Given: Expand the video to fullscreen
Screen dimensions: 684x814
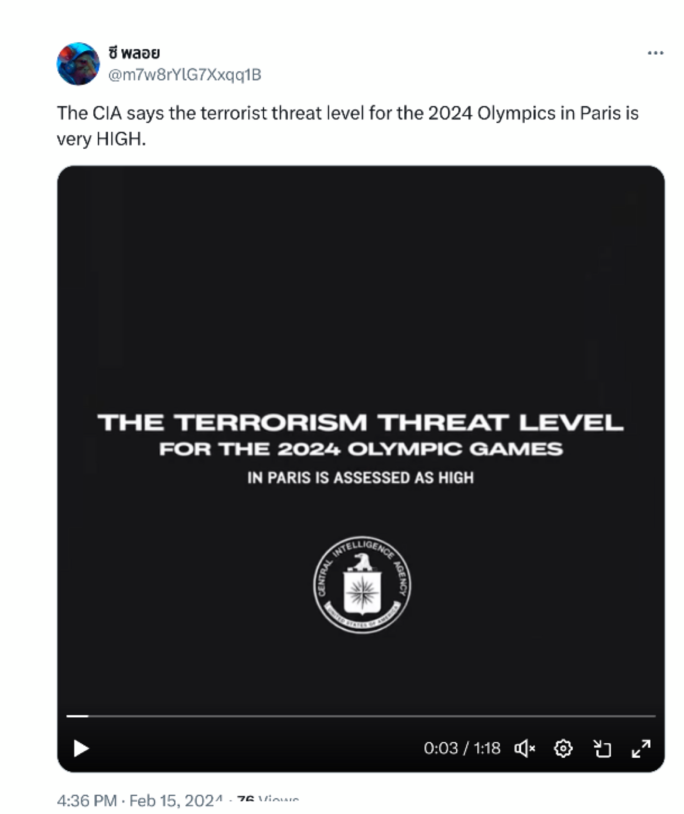Looking at the screenshot, I should pos(641,748).
